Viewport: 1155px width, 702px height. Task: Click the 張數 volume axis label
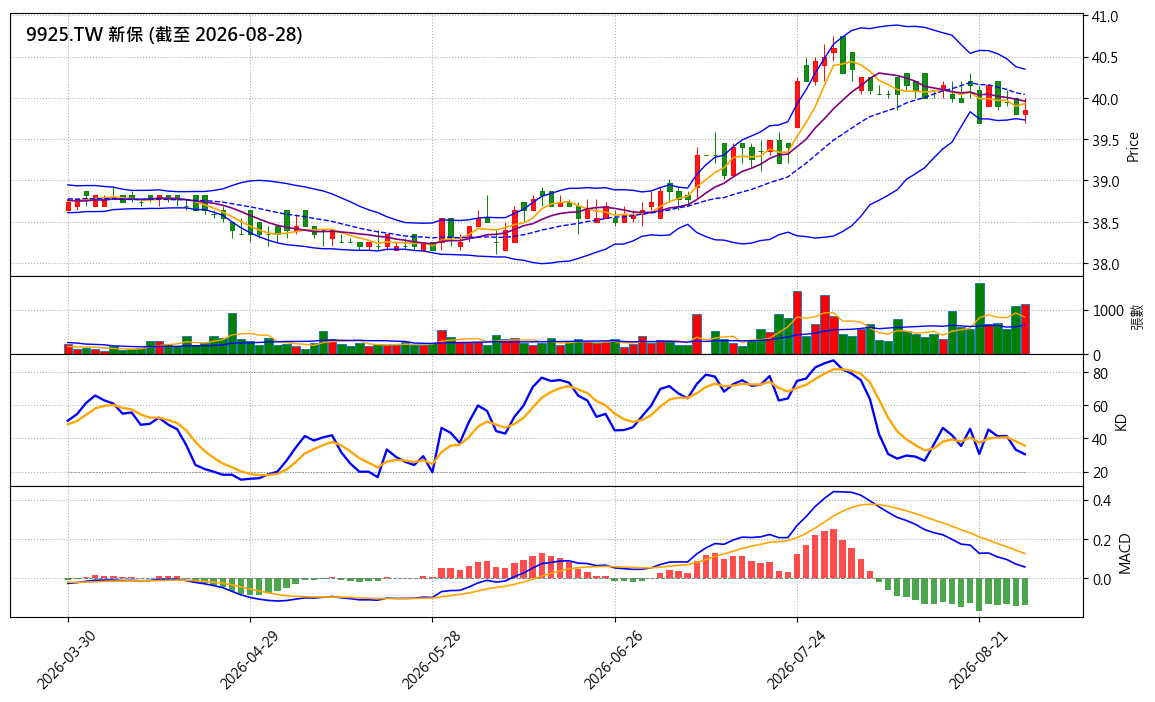(x=1137, y=315)
